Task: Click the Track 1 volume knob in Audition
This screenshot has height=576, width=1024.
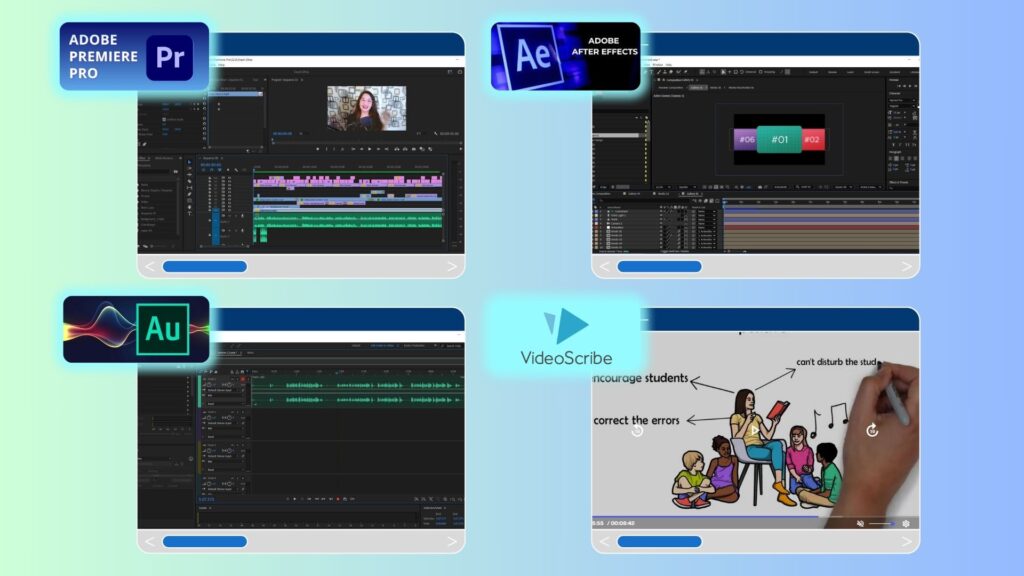Action: [x=209, y=385]
